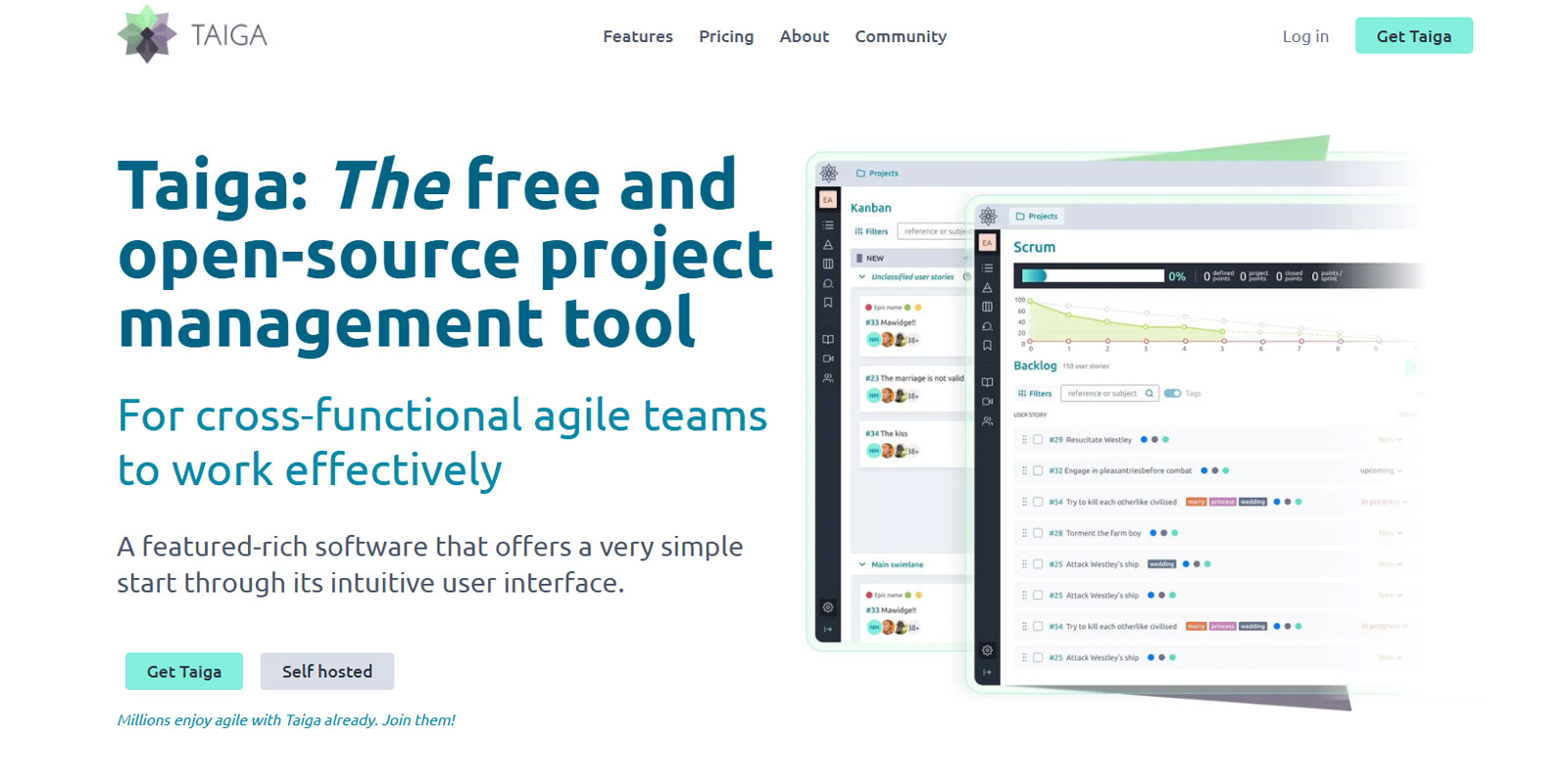Screen dimensions: 1568x778
Task: Open the board columns icon in Scrum sidebar
Action: pos(987,307)
